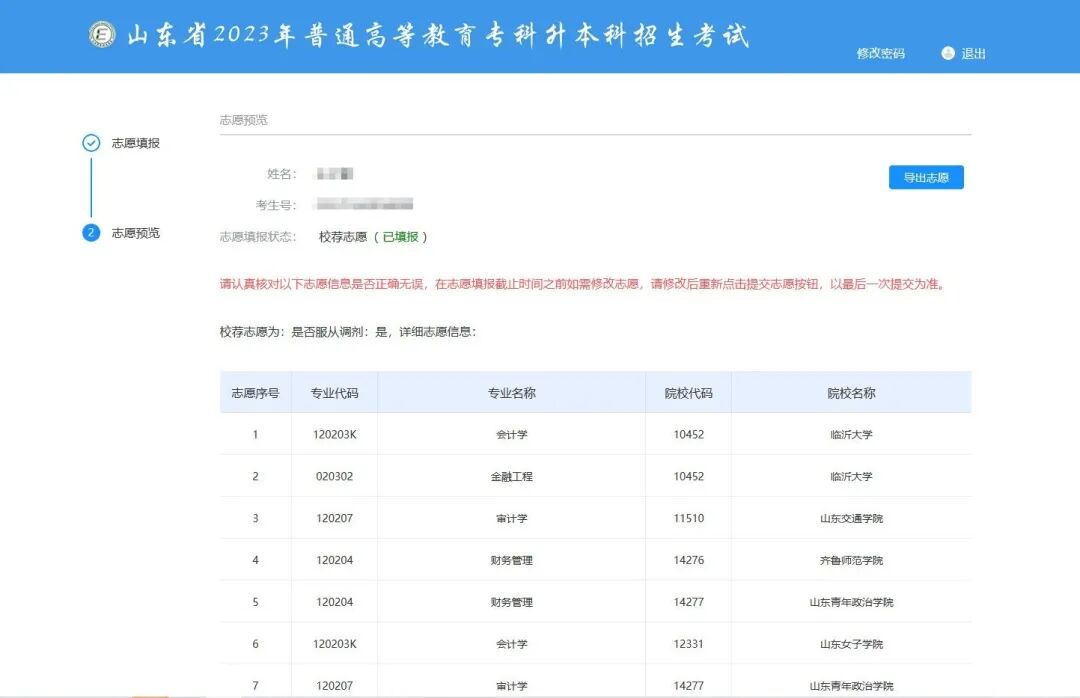Click the blurred name value after 姓名
This screenshot has width=1080, height=698.
coord(335,174)
